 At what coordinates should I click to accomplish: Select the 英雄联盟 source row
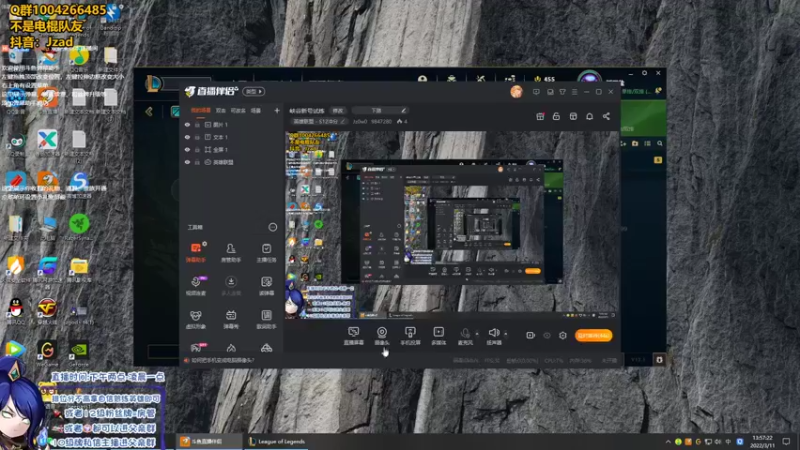click(x=232, y=162)
